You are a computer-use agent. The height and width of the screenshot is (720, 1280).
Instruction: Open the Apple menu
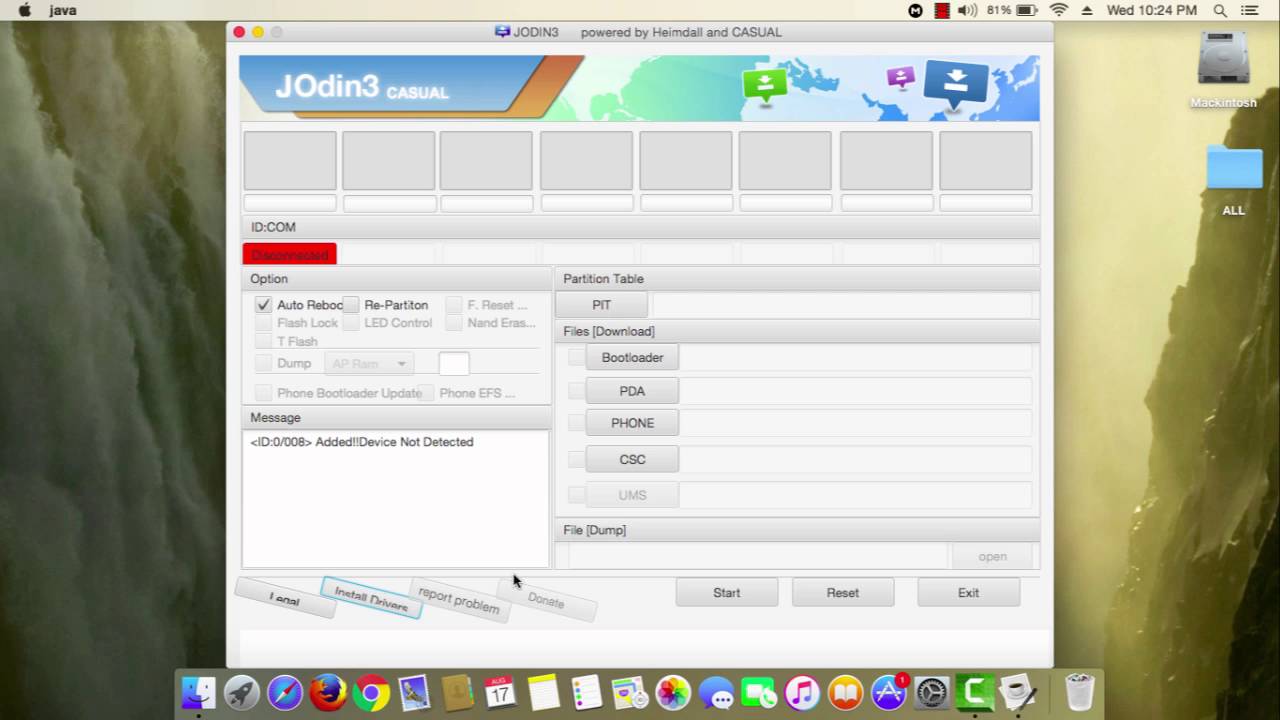[x=25, y=10]
